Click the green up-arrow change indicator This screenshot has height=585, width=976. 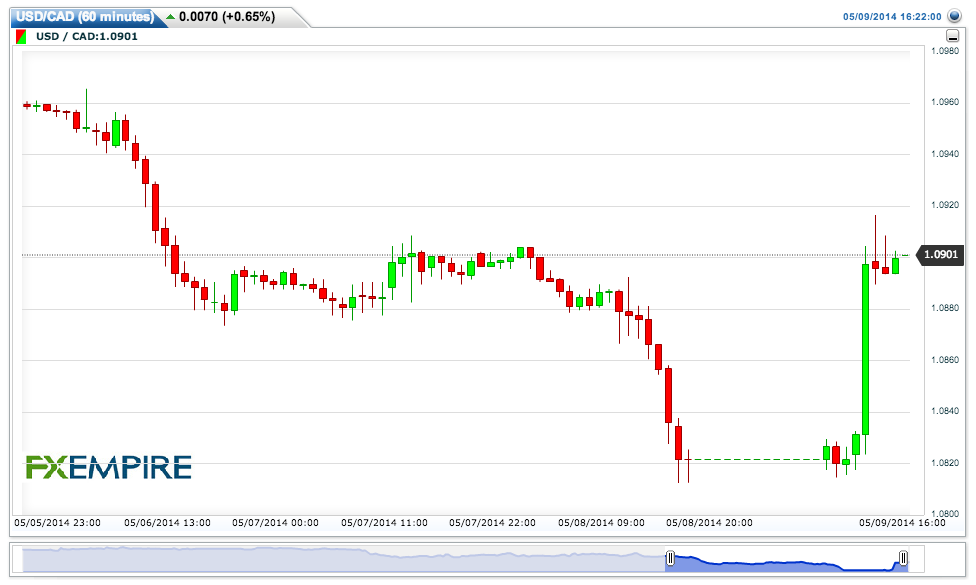point(171,17)
